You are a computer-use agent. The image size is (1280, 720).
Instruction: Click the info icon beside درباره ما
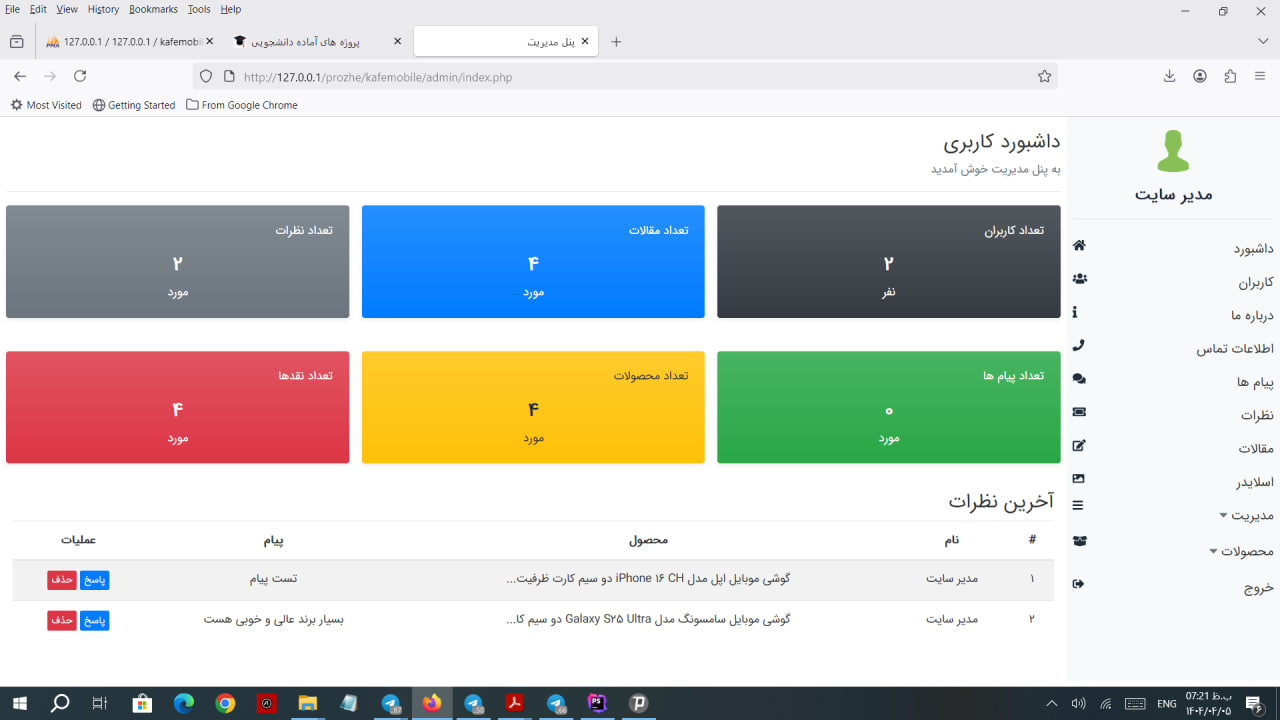[x=1075, y=312]
